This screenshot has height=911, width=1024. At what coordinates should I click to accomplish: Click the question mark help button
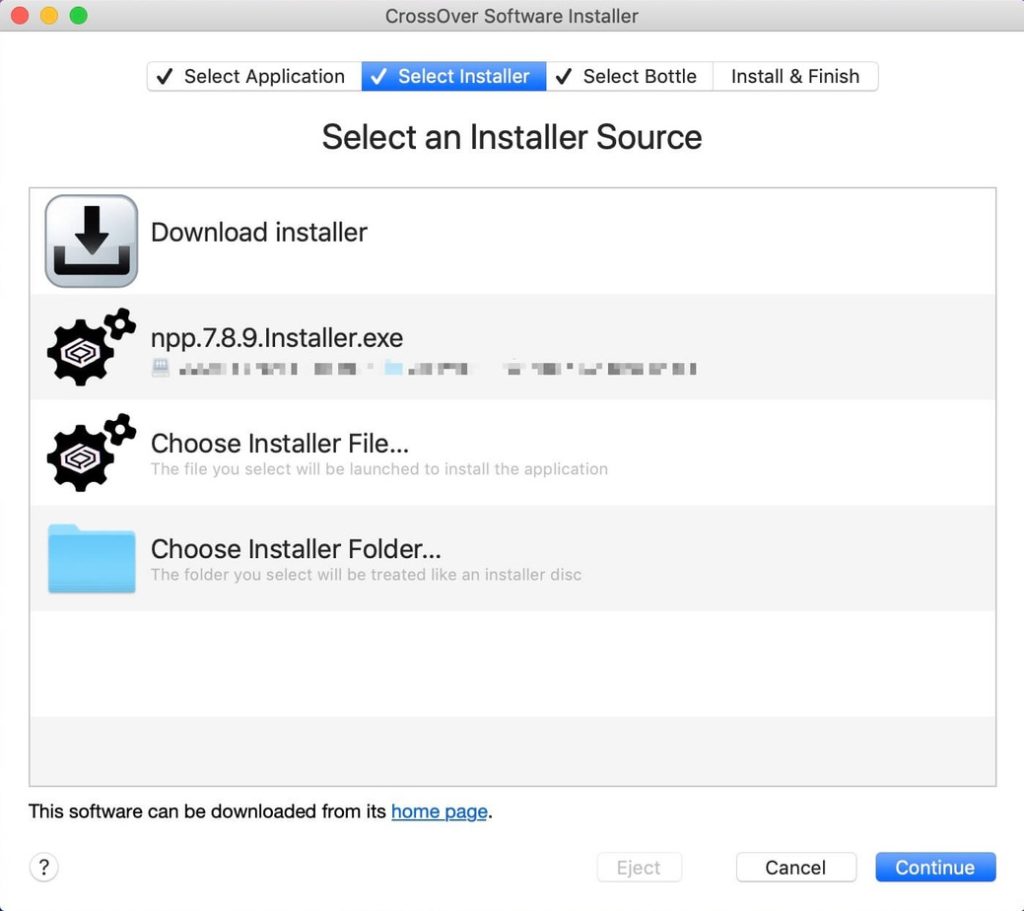point(44,867)
